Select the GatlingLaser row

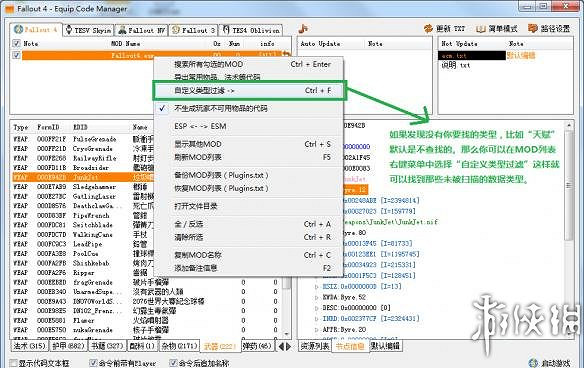[x=83, y=196]
